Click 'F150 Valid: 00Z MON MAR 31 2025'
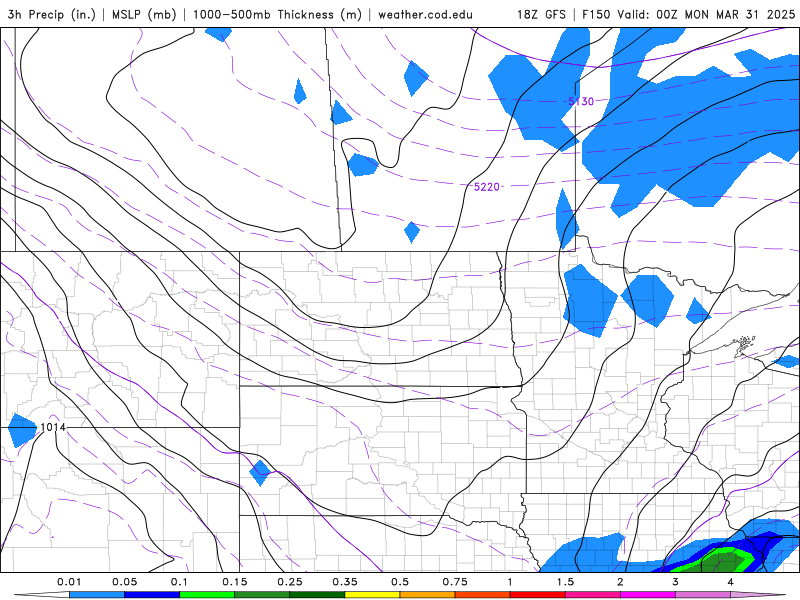 click(x=689, y=14)
